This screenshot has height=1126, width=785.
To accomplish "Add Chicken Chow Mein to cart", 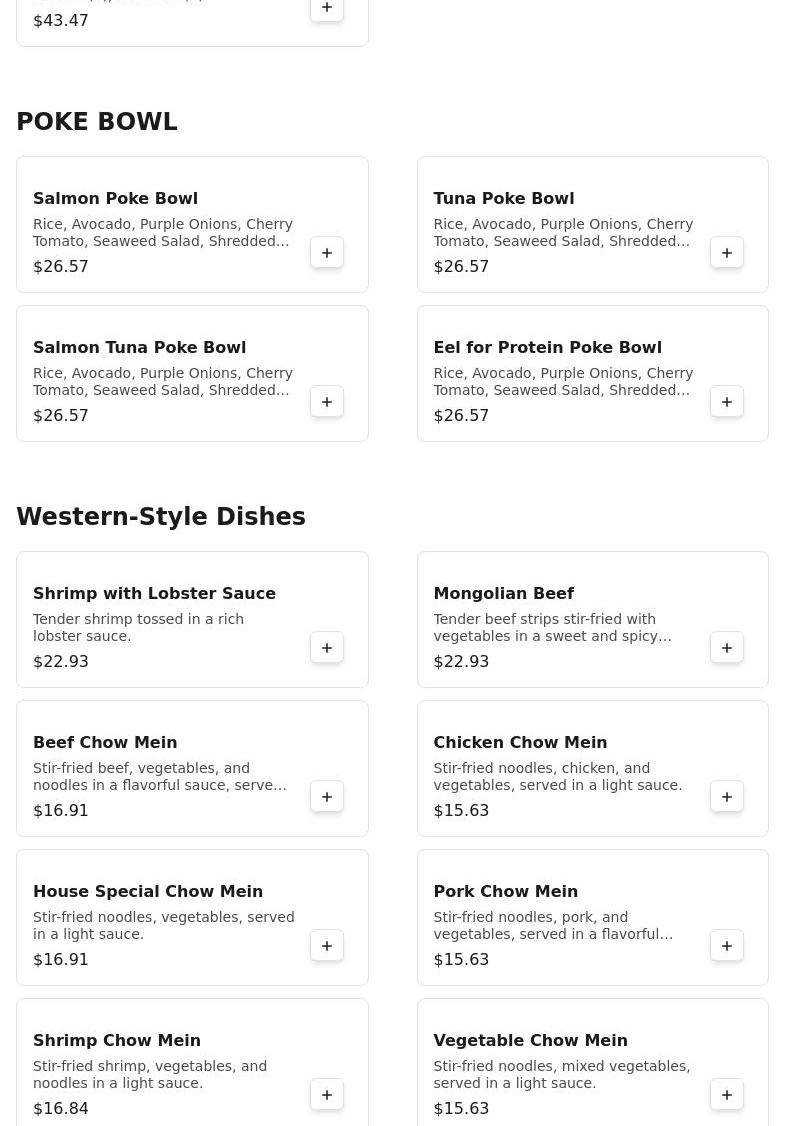I will (727, 797).
